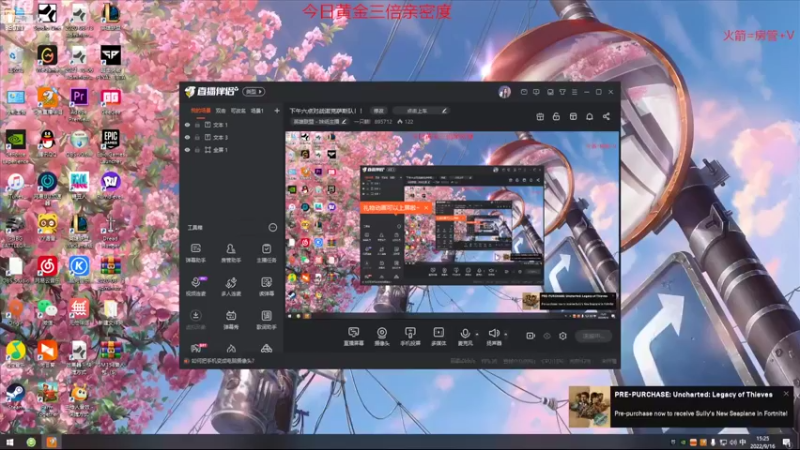Add a 多媒体 media source
This screenshot has height=450, width=800.
(438, 337)
